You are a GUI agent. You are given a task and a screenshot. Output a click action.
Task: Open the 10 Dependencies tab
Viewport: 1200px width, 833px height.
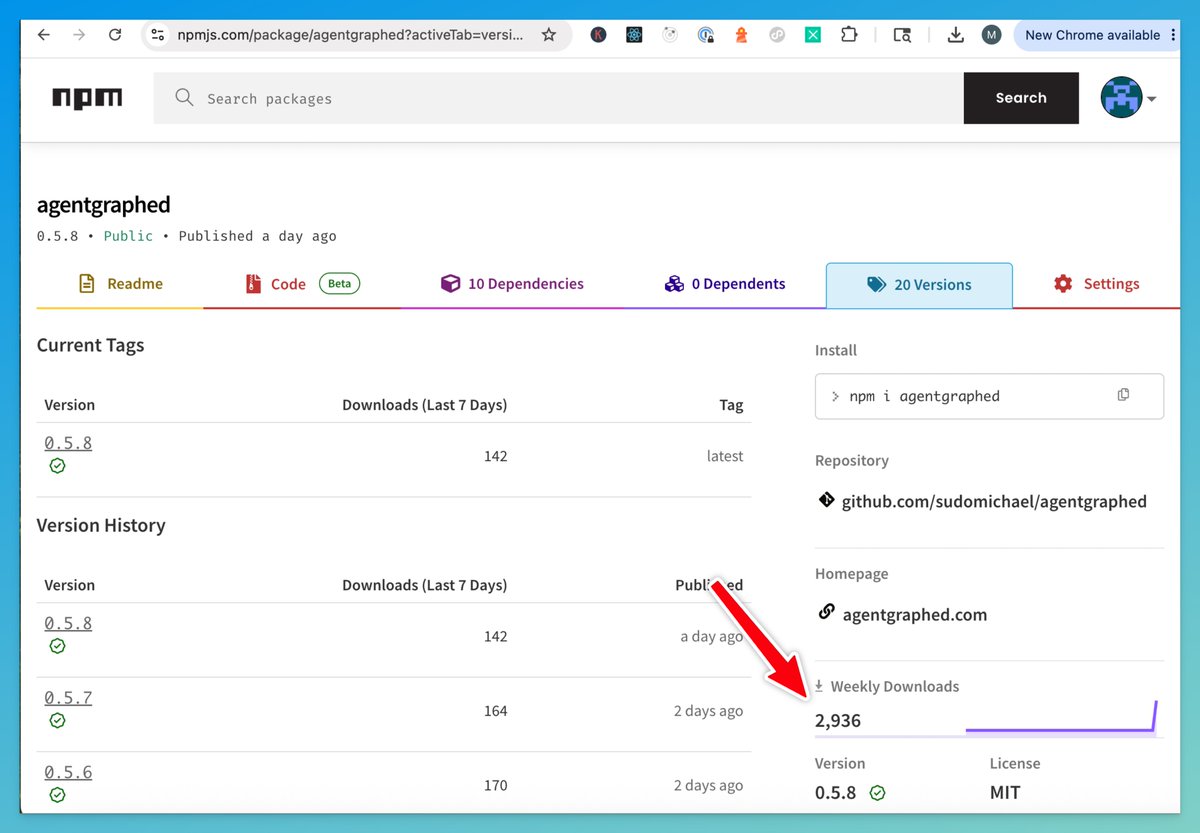click(512, 284)
